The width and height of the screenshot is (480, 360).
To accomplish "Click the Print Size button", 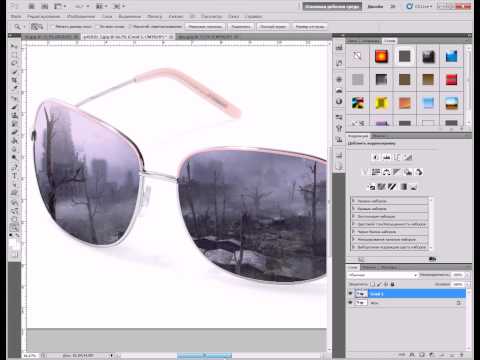I will (x=310, y=27).
